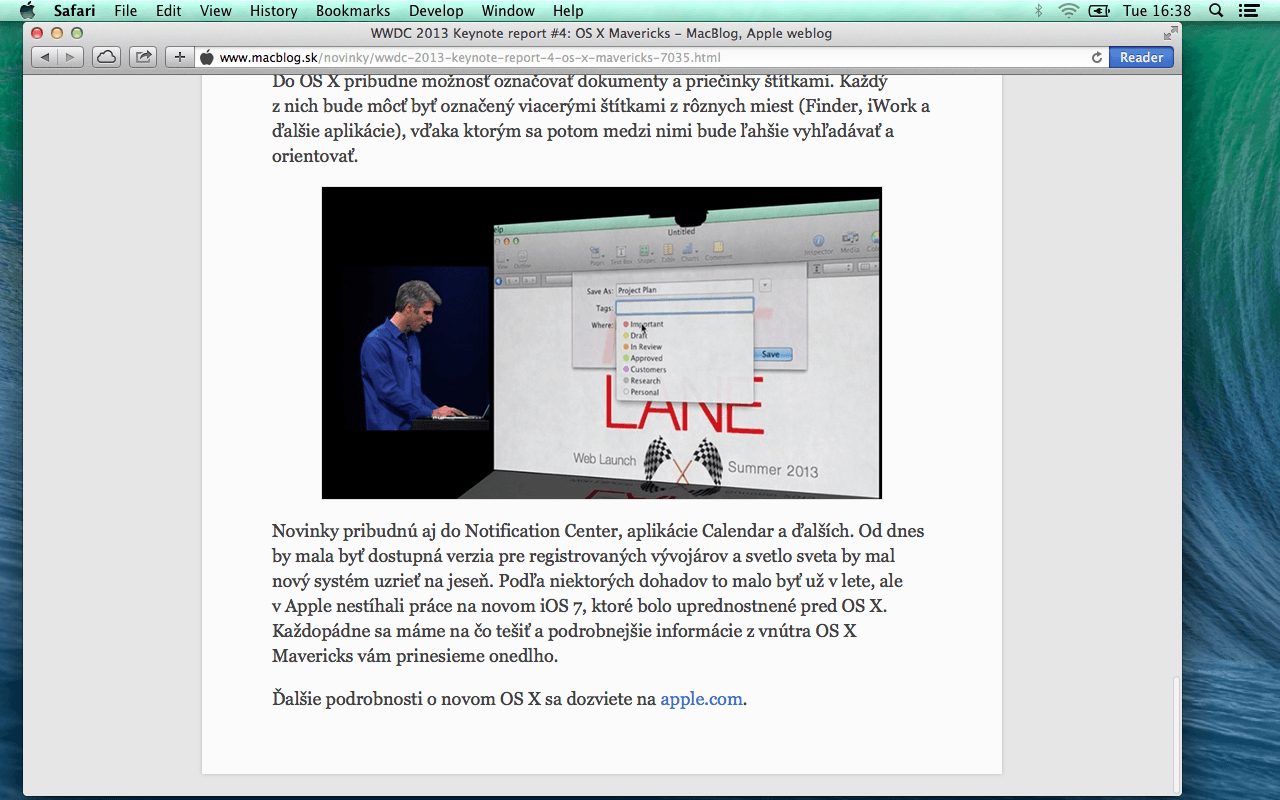Click the Wi-Fi status icon
Image resolution: width=1280 pixels, height=800 pixels.
[x=1068, y=11]
